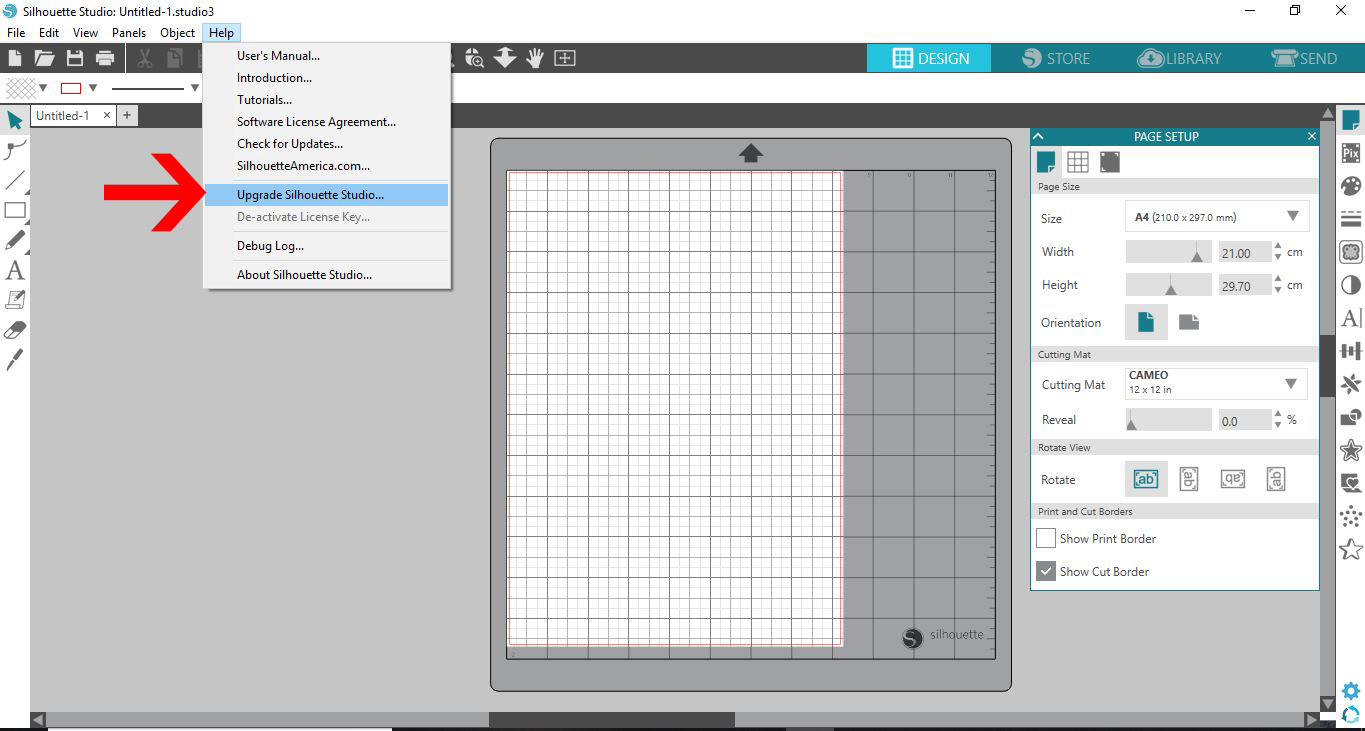
Task: Open the Line Style panel icon
Action: coord(1351,219)
